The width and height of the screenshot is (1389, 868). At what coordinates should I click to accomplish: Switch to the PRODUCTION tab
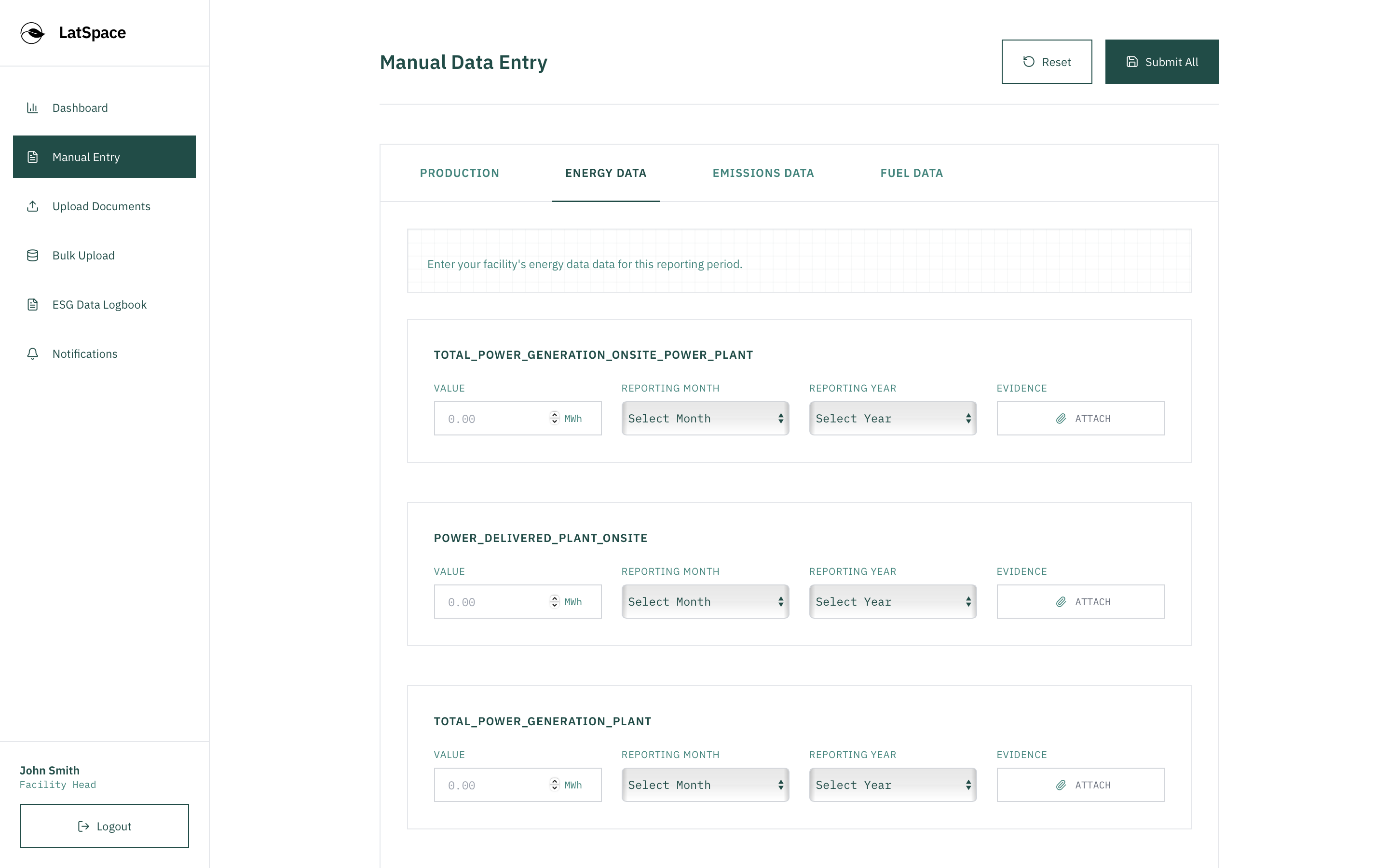(459, 173)
